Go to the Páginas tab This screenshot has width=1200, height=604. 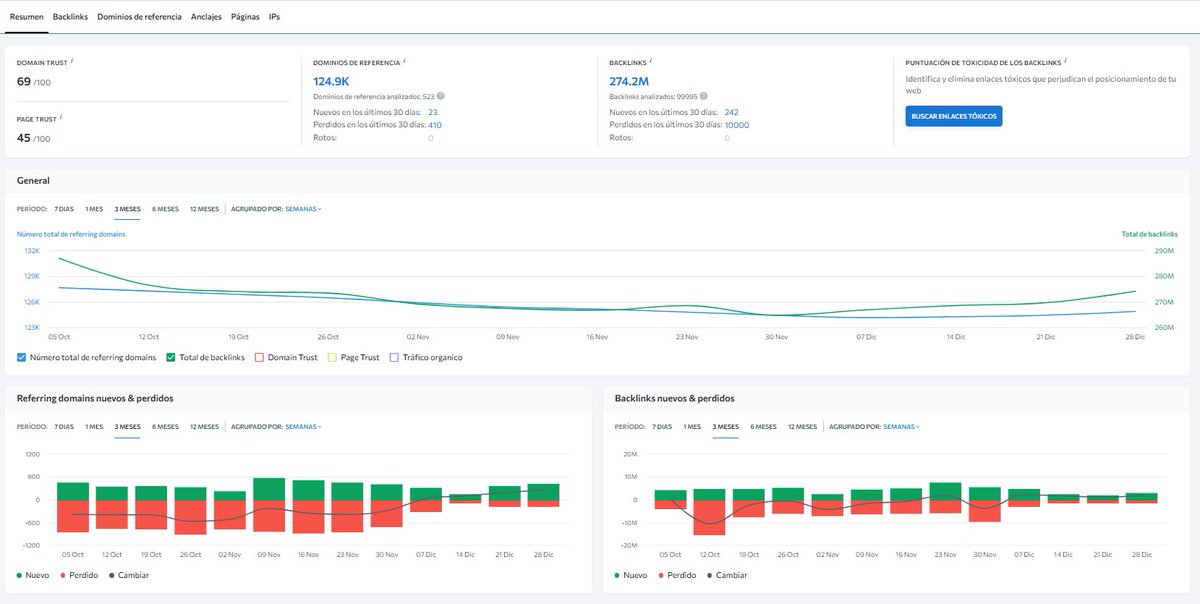coord(245,17)
